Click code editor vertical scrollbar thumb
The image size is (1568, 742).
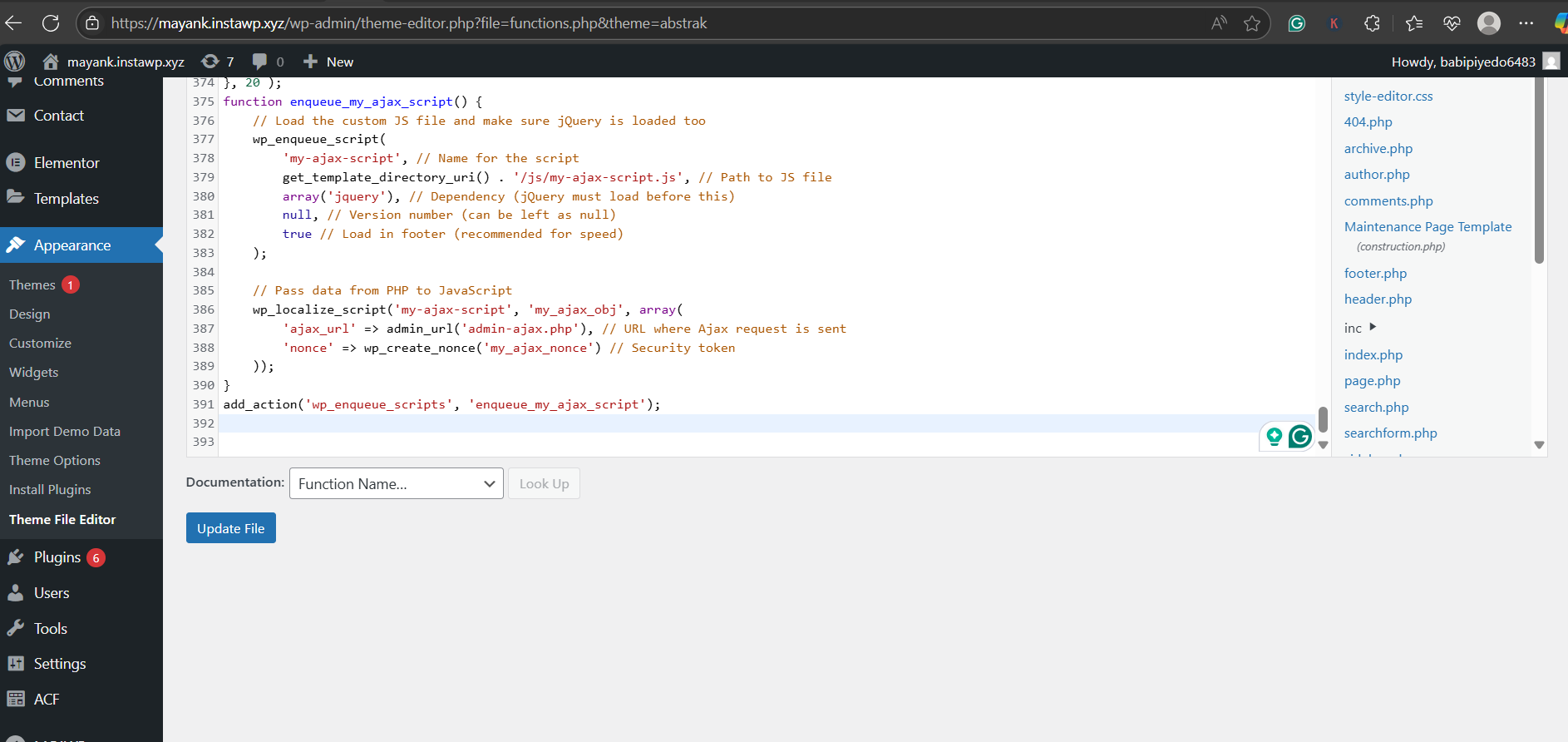click(x=1323, y=419)
